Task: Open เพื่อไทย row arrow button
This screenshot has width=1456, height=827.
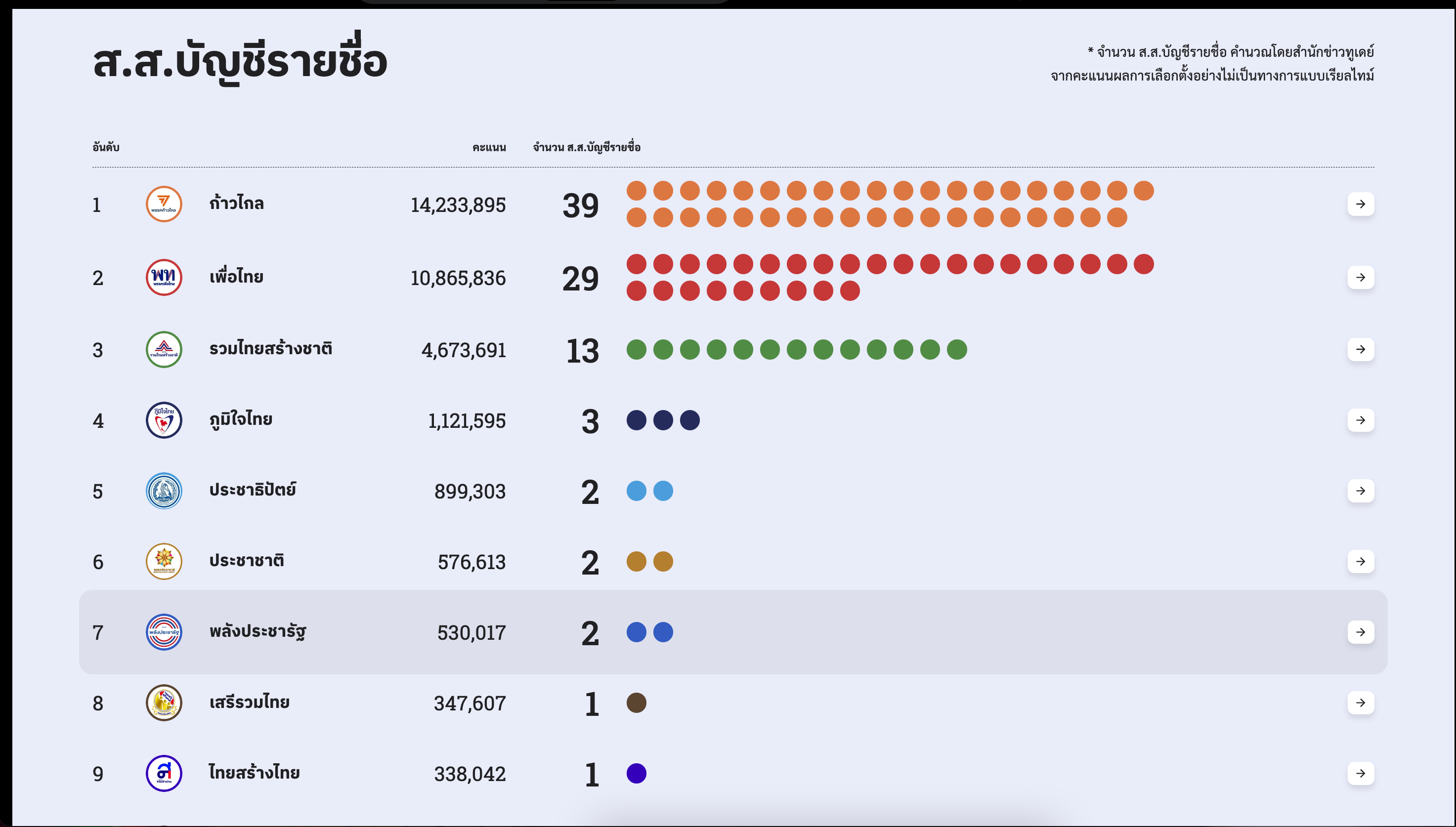Action: point(1360,277)
